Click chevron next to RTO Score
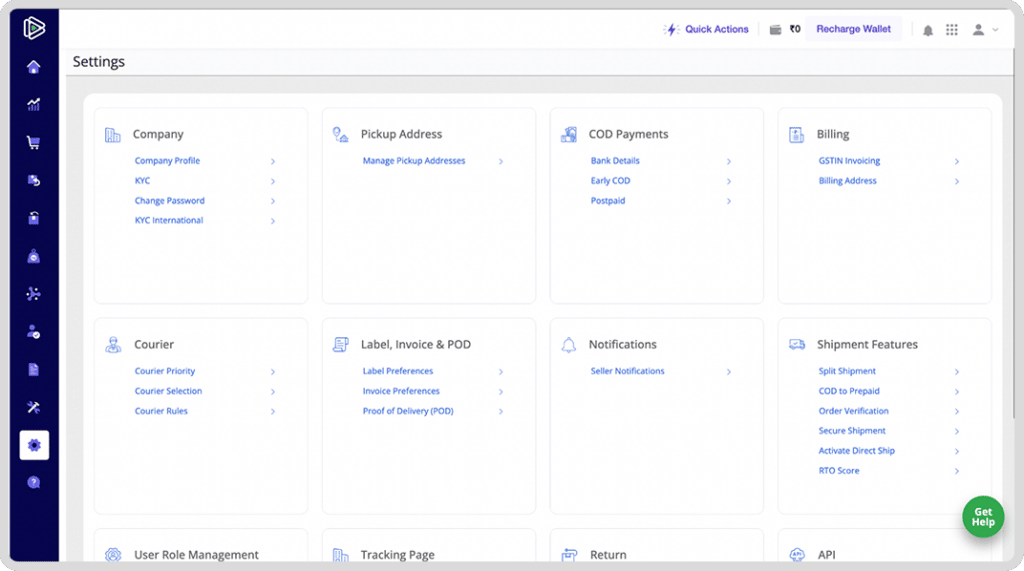Image resolution: width=1024 pixels, height=571 pixels. (x=957, y=471)
